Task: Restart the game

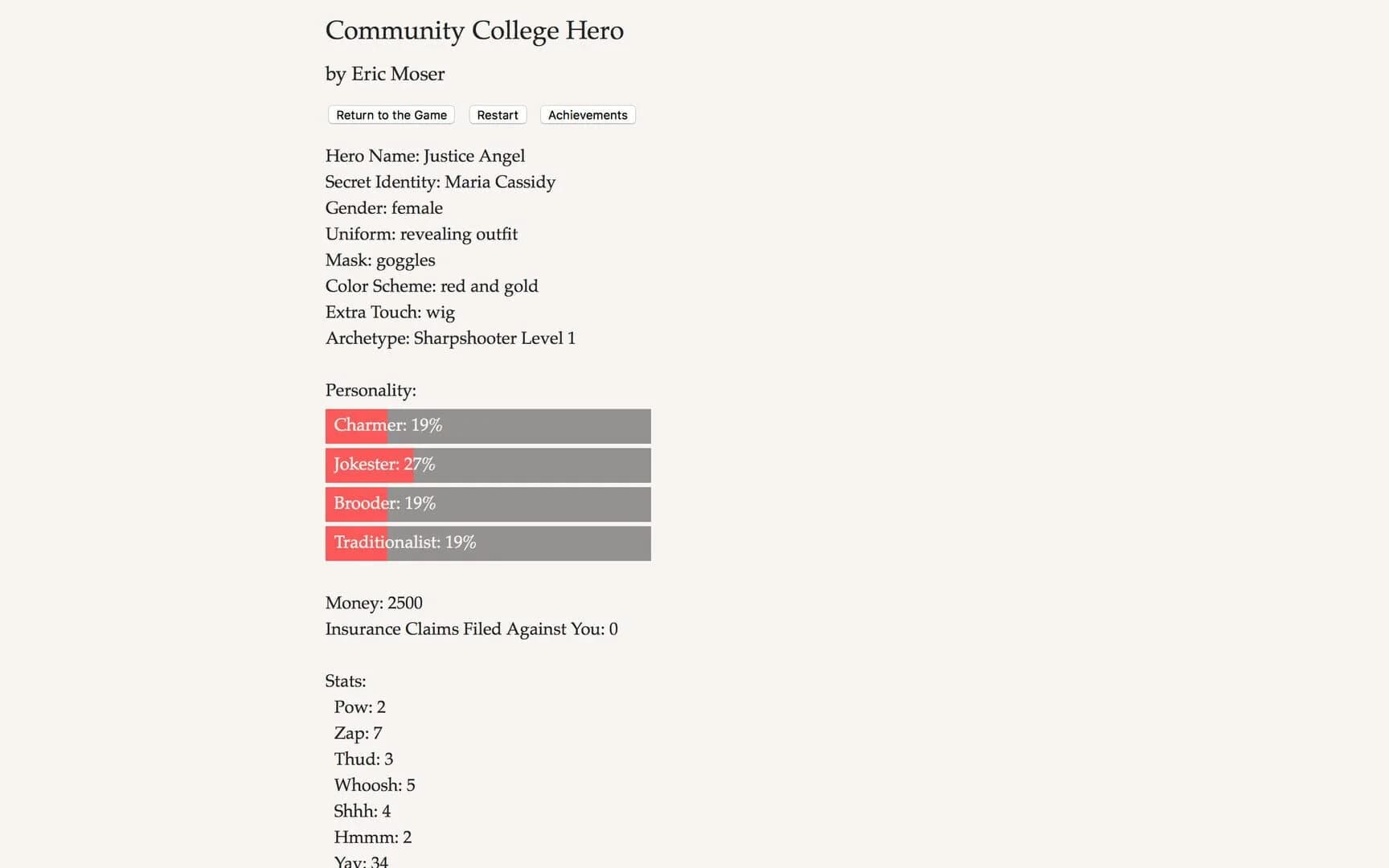Action: point(497,115)
